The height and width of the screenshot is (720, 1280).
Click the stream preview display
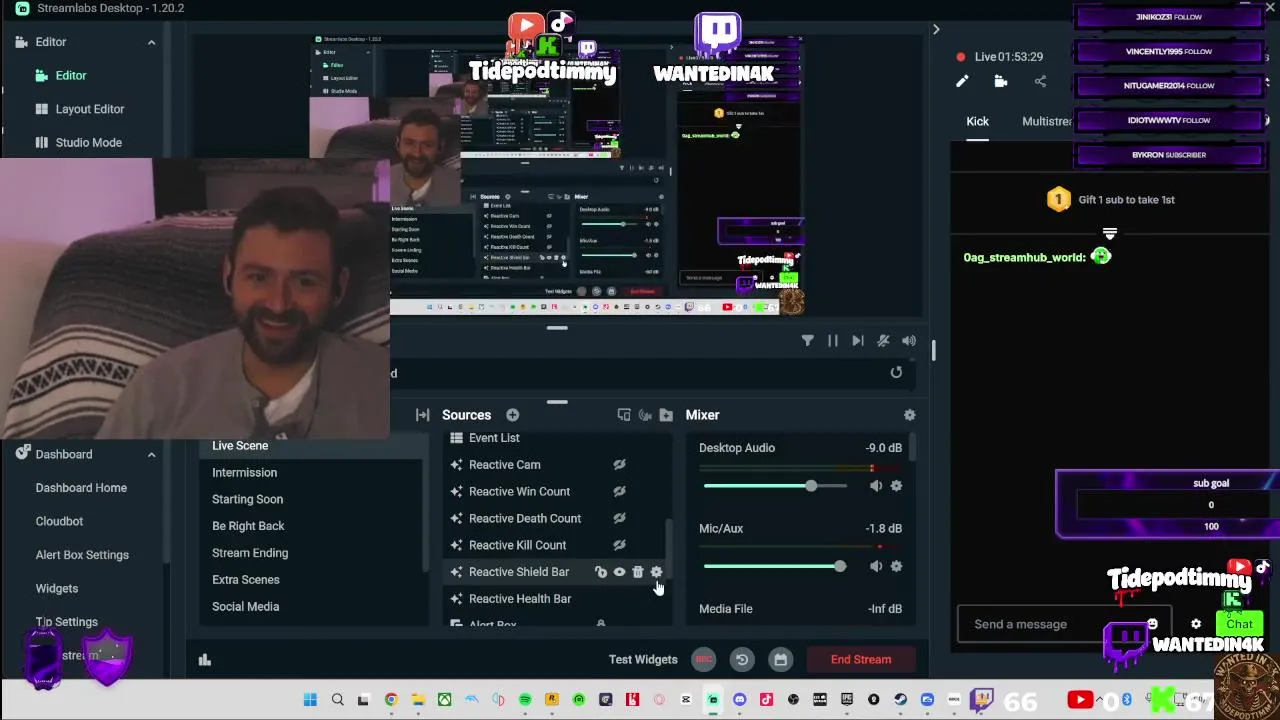click(556, 175)
